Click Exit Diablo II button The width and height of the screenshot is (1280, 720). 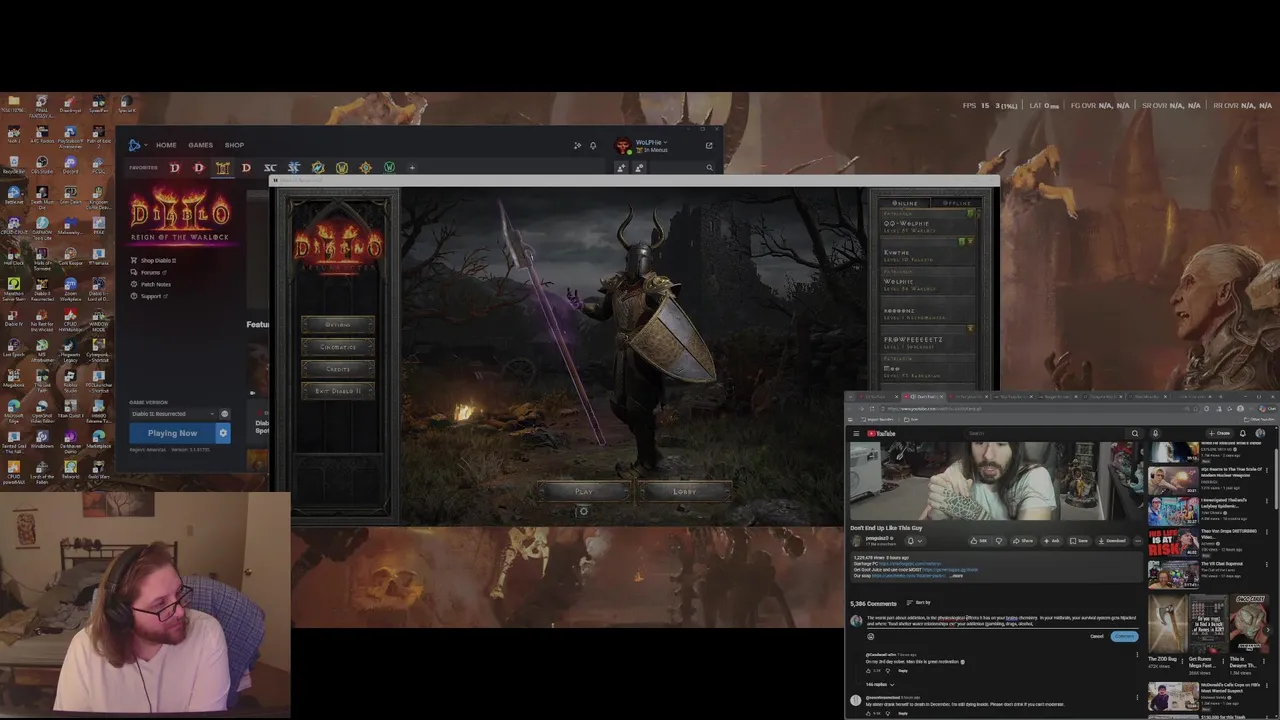(338, 390)
